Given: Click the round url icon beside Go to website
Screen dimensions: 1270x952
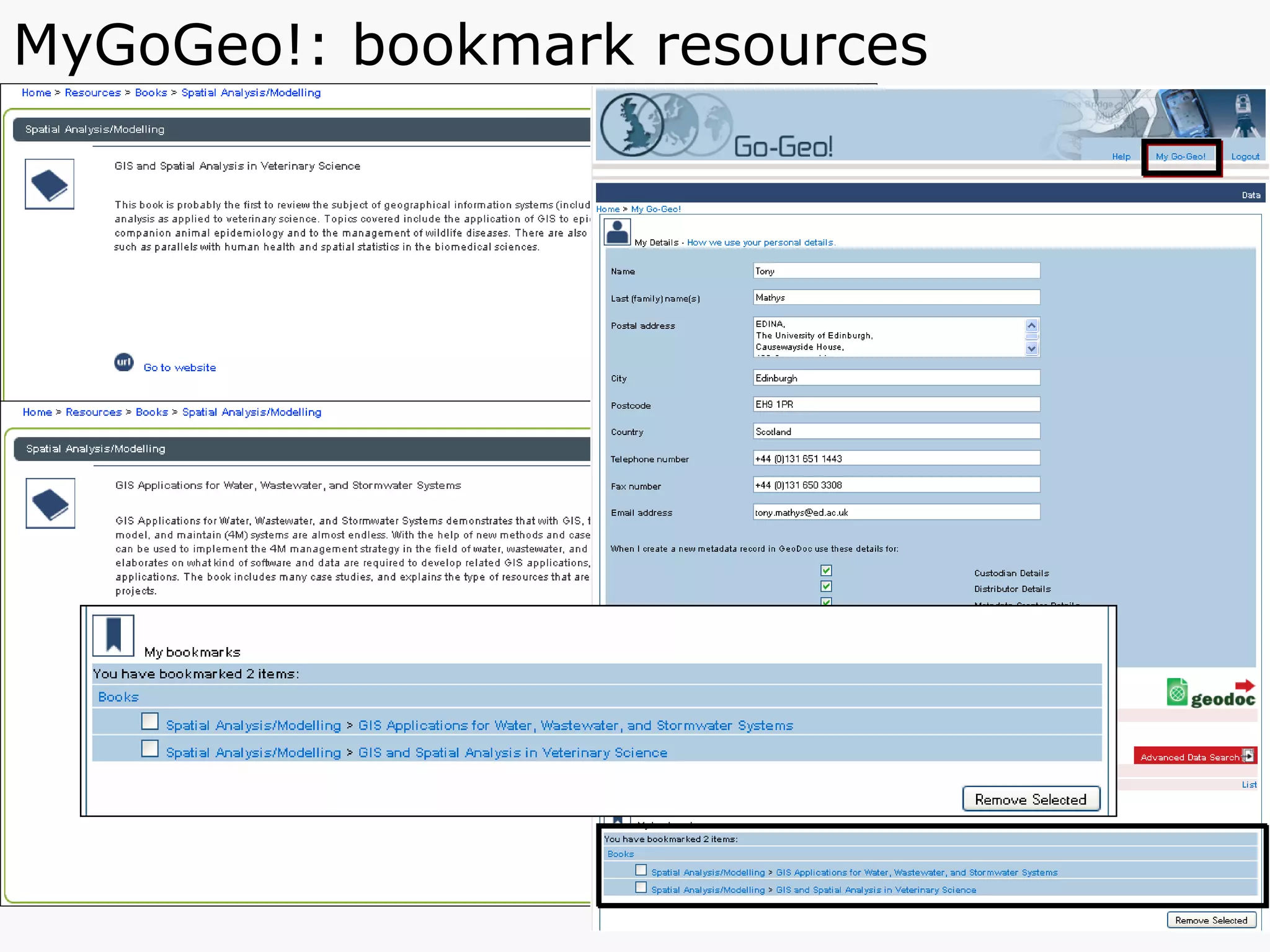Looking at the screenshot, I should click(x=124, y=362).
